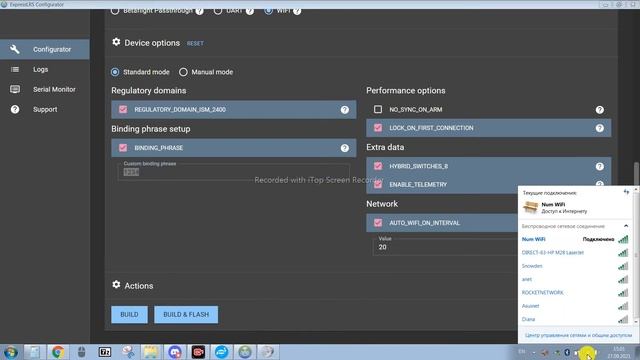The height and width of the screenshot is (360, 640).
Task: Click the Device options gear icon
Action: (x=116, y=42)
